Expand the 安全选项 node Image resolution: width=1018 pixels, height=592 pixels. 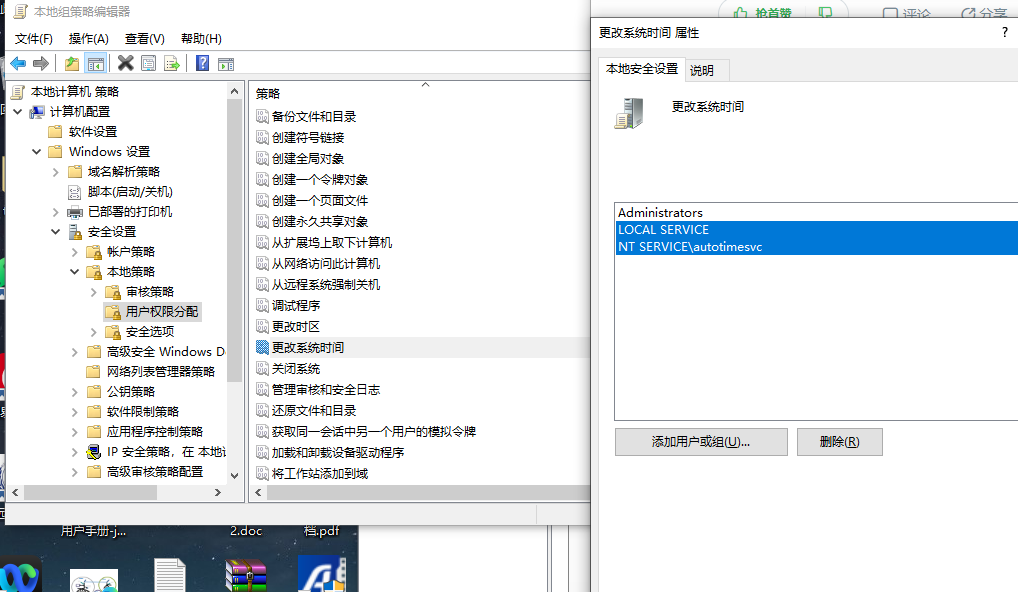point(93,332)
